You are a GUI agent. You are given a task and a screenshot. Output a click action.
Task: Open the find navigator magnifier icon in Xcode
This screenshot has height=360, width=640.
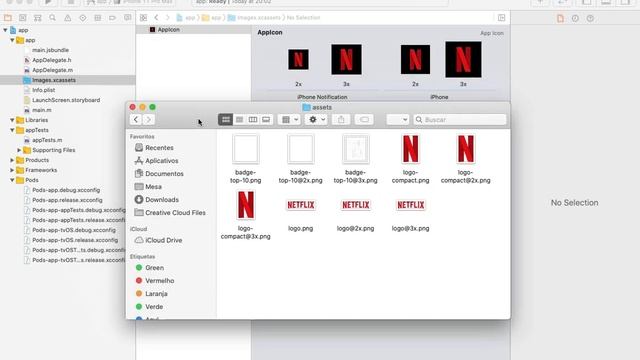pyautogui.click(x=53, y=18)
